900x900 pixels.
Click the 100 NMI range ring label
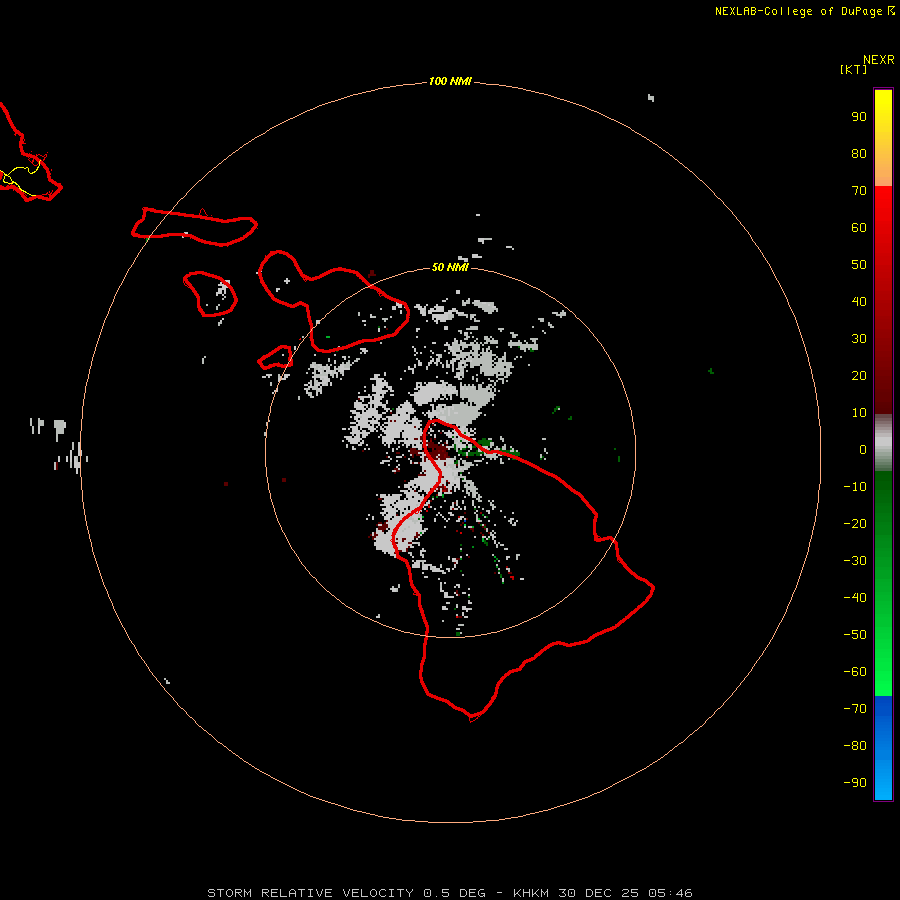point(449,82)
